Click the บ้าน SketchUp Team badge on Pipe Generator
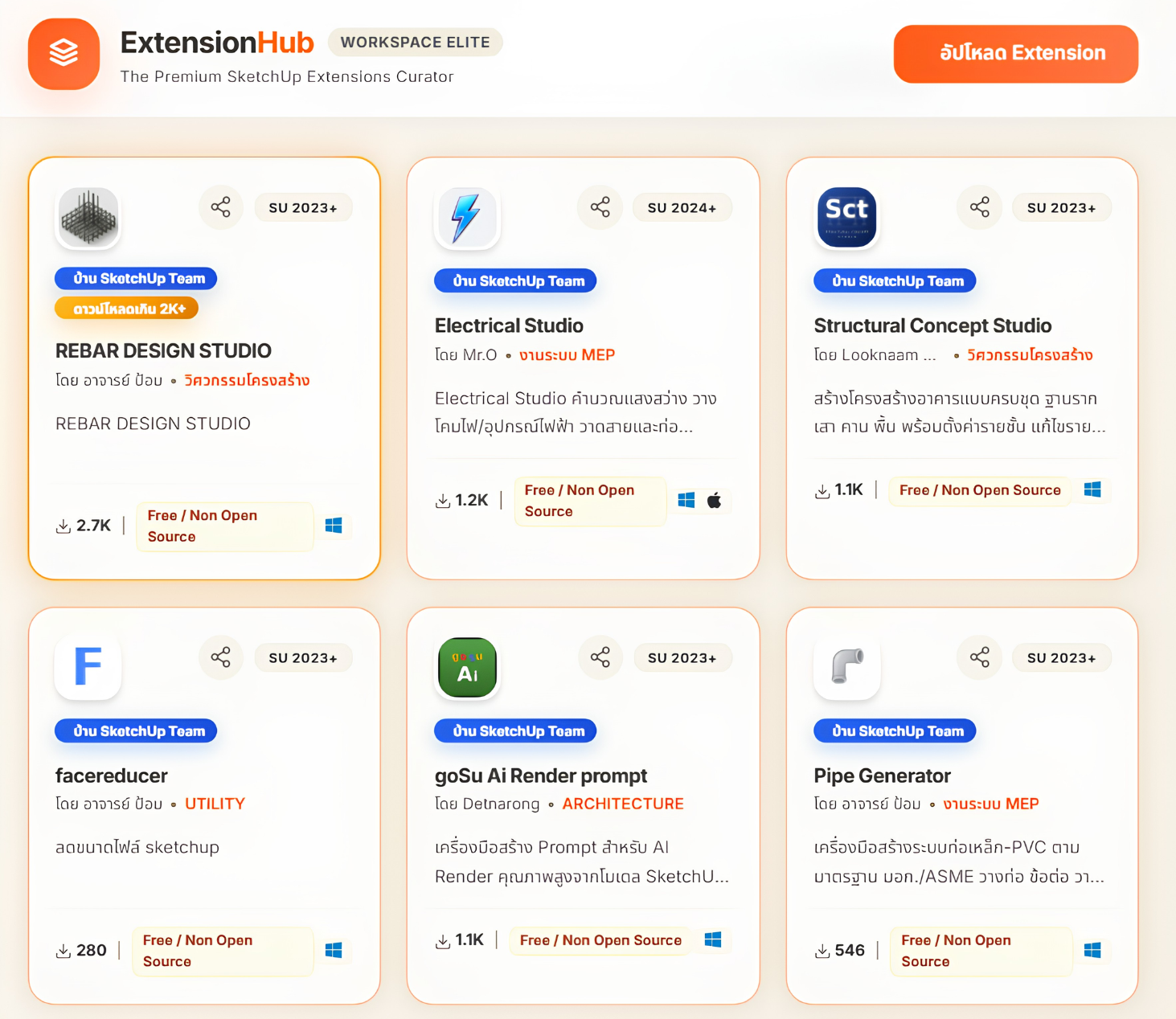Image resolution: width=1176 pixels, height=1019 pixels. pos(895,731)
